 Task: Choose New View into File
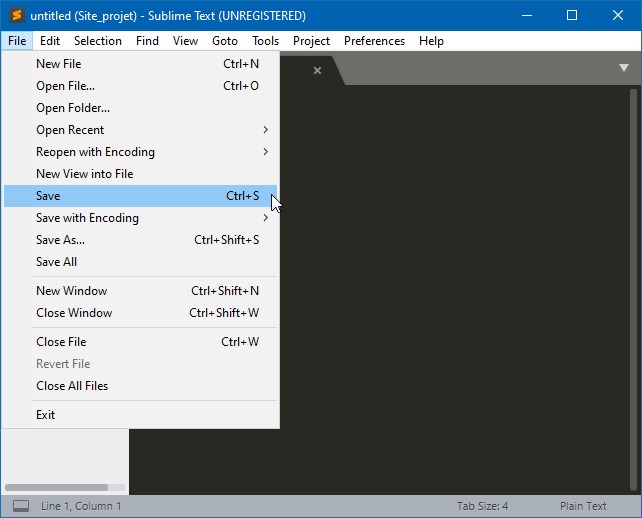pyautogui.click(x=140, y=174)
